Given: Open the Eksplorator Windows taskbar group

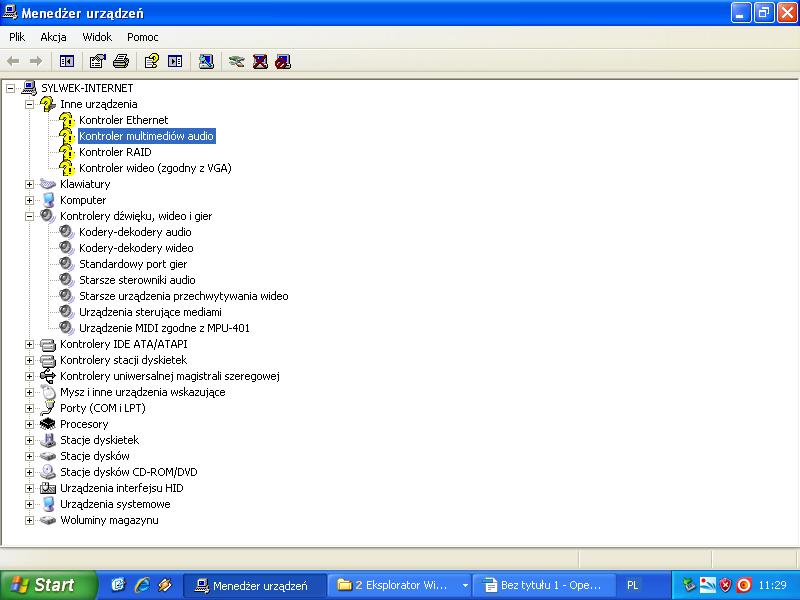Looking at the screenshot, I should [399, 585].
